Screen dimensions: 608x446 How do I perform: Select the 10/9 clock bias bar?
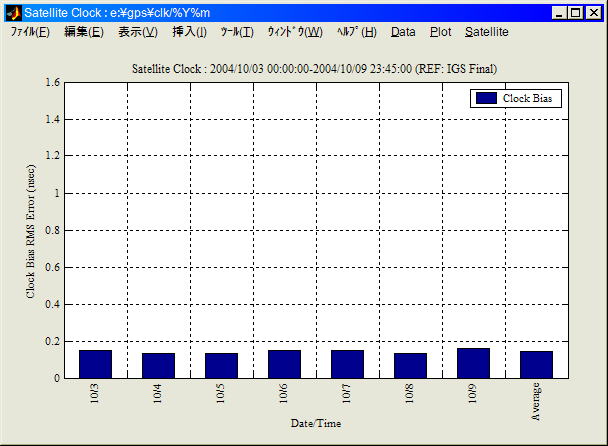(473, 363)
